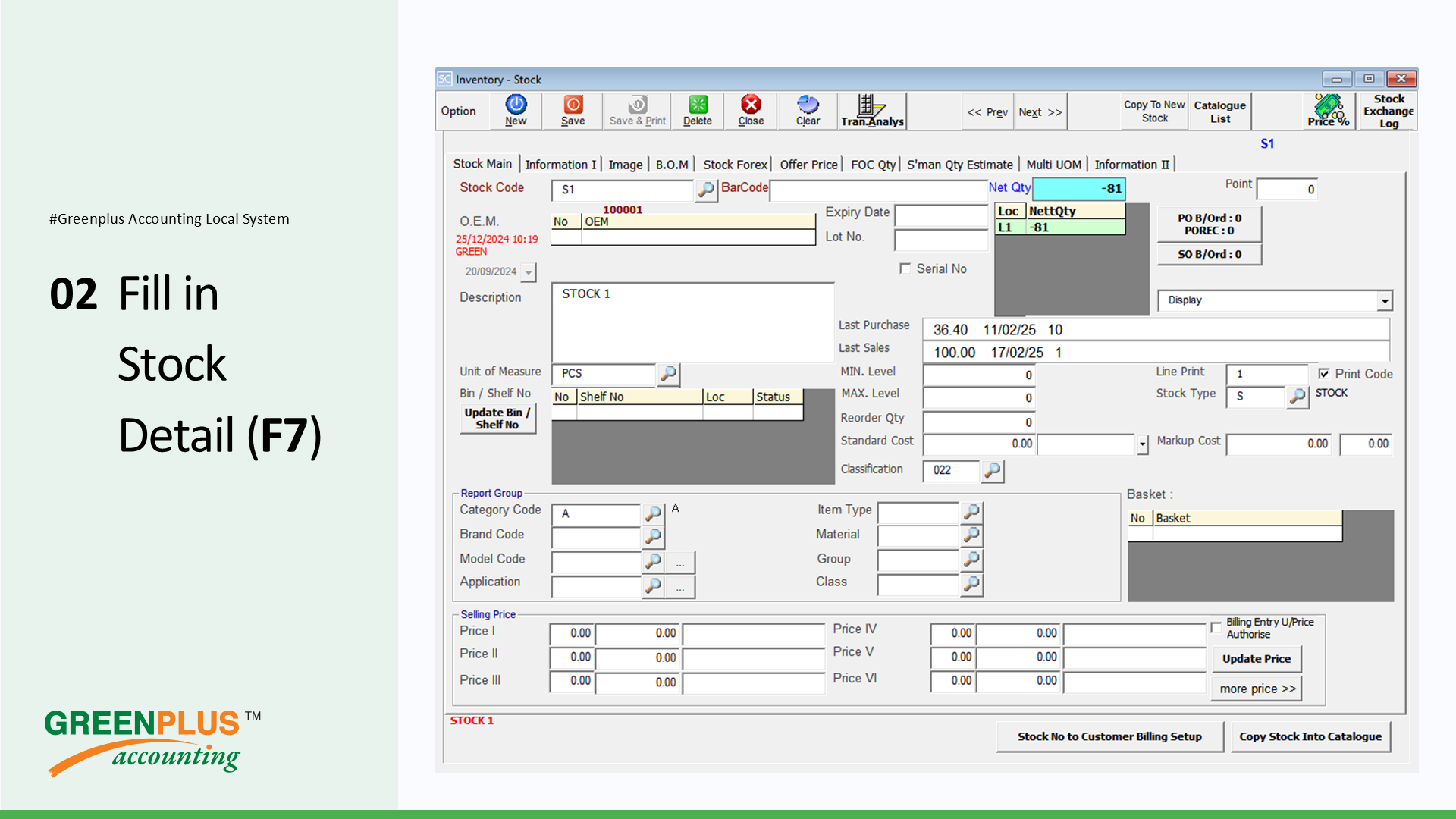The image size is (1456, 819).
Task: Open the Stock Forex tab
Action: pos(735,165)
